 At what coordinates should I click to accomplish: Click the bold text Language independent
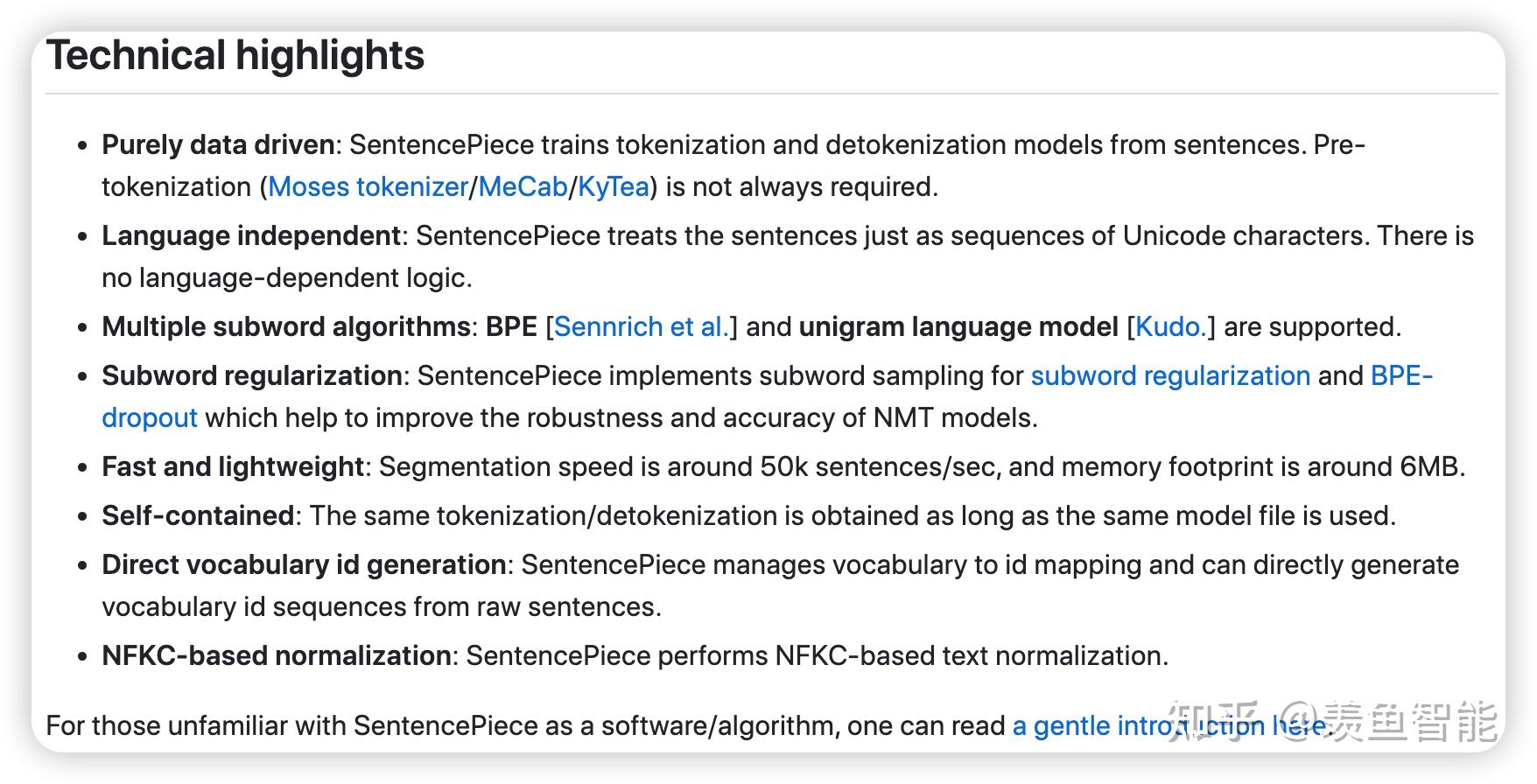pos(251,236)
